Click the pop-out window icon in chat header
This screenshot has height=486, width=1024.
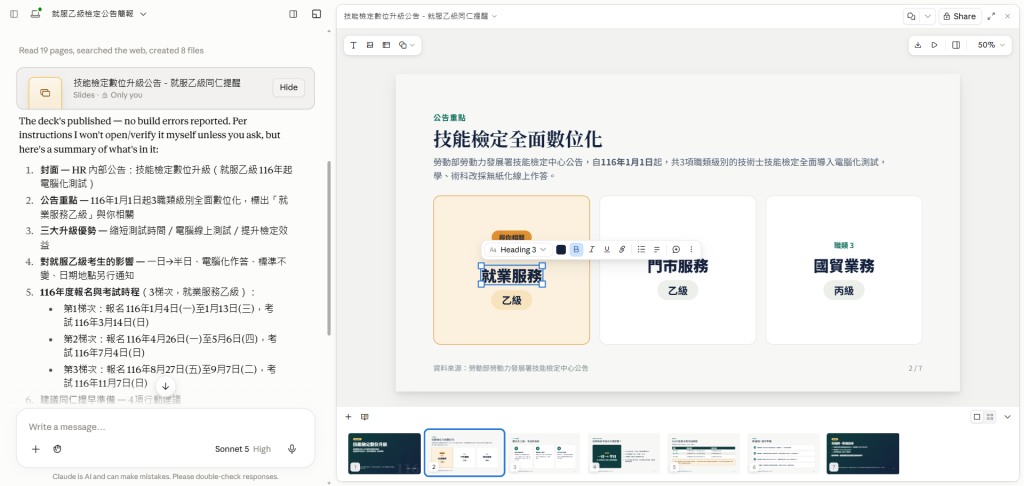click(317, 14)
